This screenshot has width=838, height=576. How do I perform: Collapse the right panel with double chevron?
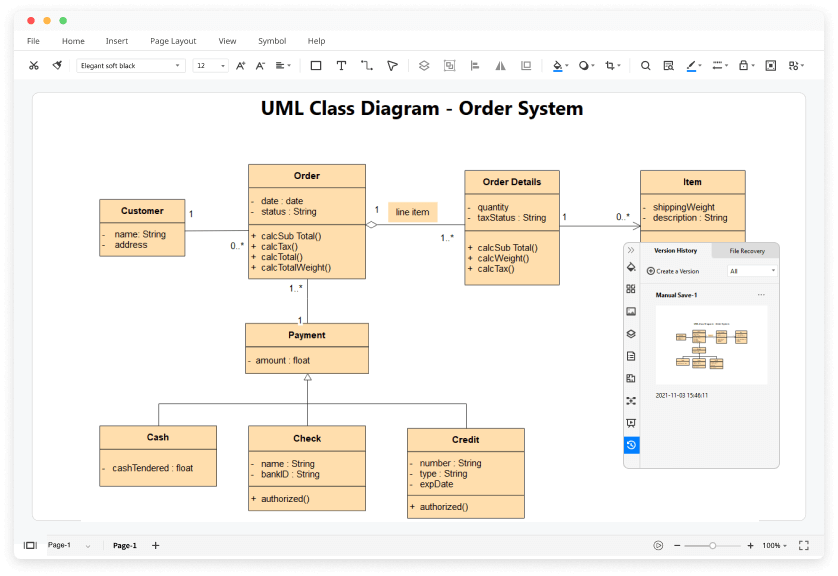(x=631, y=250)
